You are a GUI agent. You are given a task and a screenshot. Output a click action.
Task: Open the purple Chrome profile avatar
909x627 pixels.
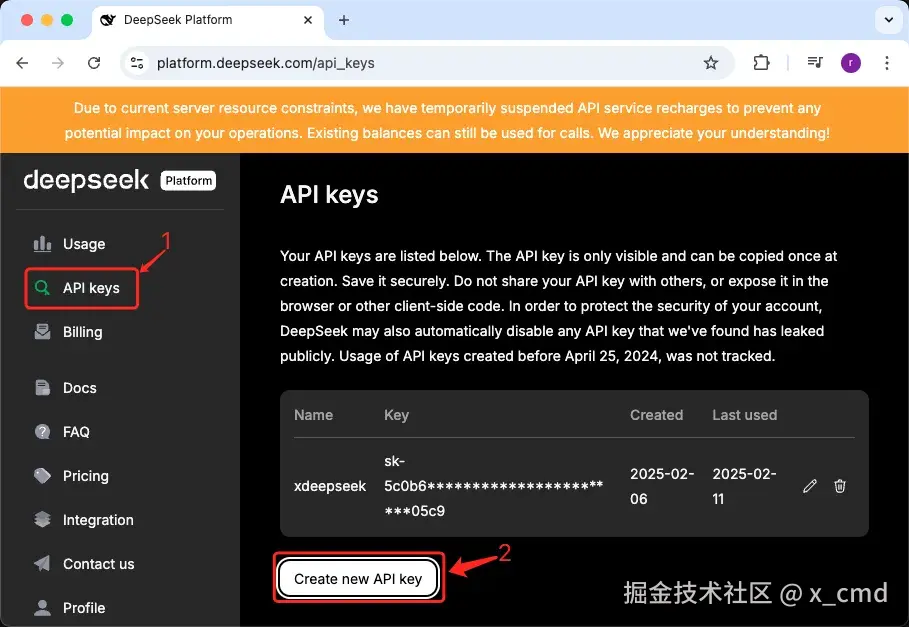pos(850,62)
